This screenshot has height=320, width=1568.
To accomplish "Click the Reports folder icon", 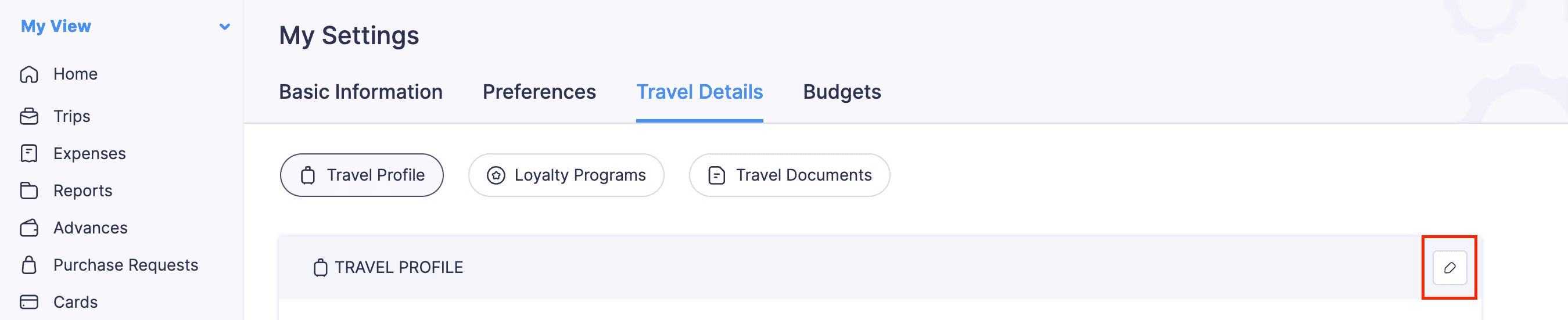I will [28, 190].
